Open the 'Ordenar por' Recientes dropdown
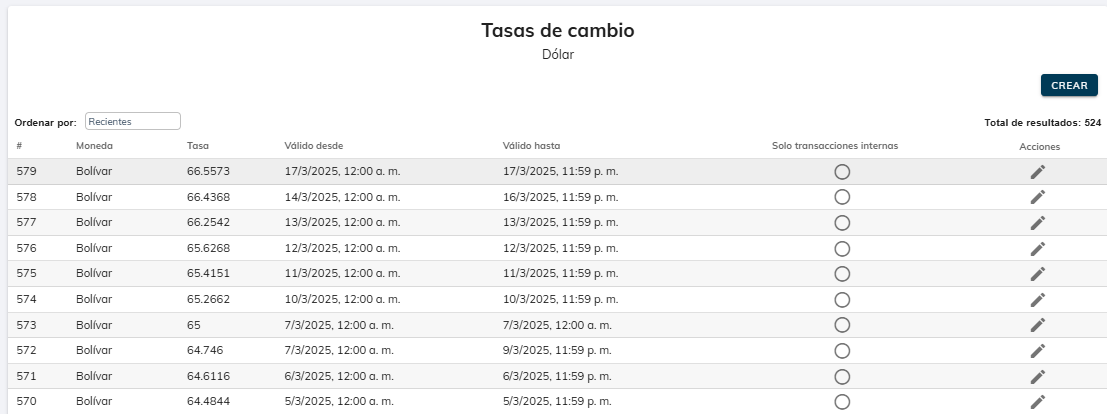 pyautogui.click(x=133, y=121)
